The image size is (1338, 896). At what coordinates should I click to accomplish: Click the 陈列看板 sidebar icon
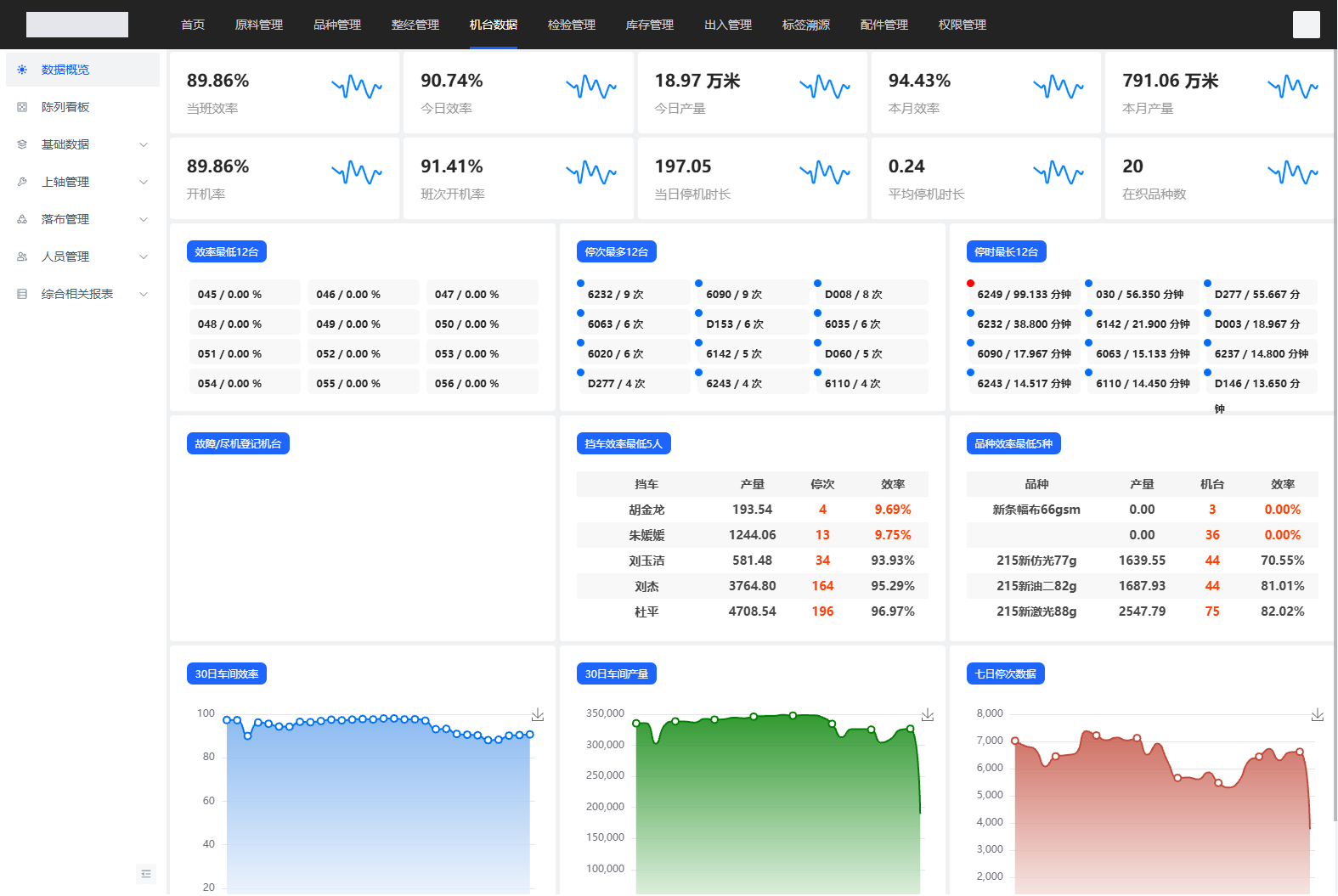pyautogui.click(x=22, y=107)
